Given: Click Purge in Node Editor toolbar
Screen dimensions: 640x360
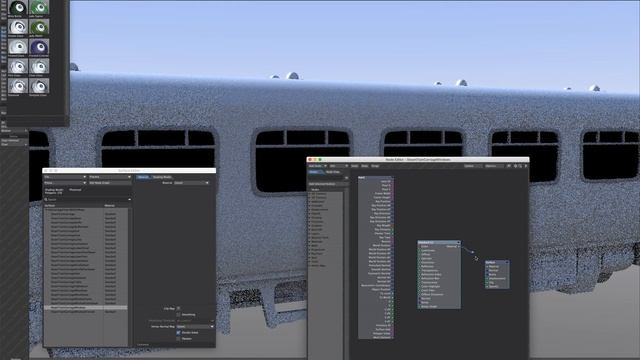Looking at the screenshot, I should pos(375,166).
